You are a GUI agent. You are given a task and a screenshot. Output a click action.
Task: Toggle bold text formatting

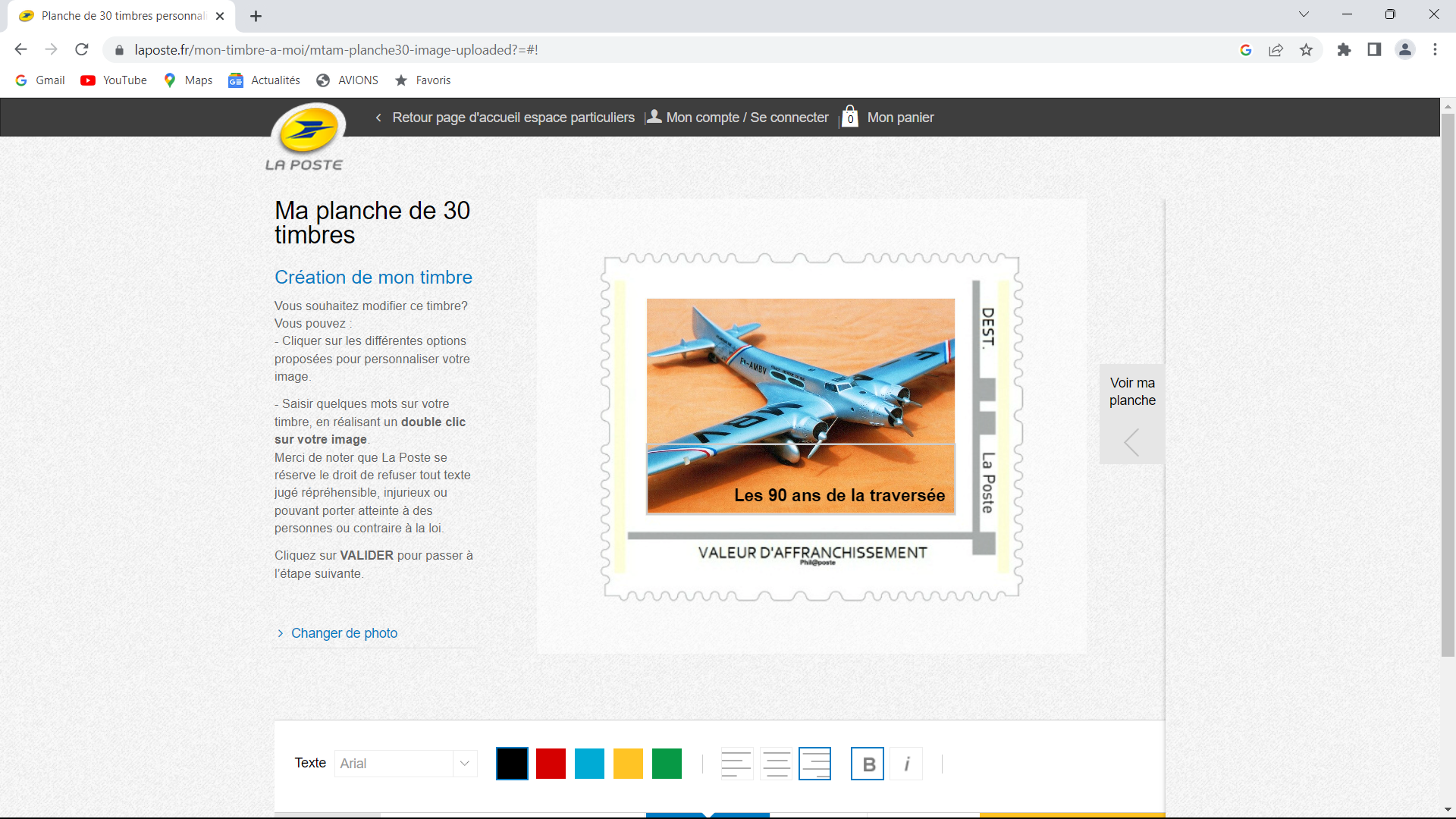pos(868,764)
